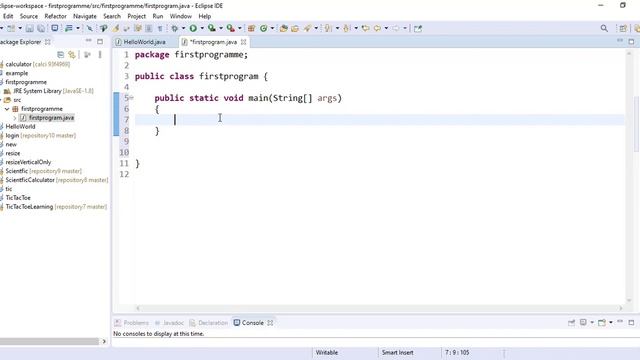Click the editor horizontal scrollbar

click(x=379, y=308)
